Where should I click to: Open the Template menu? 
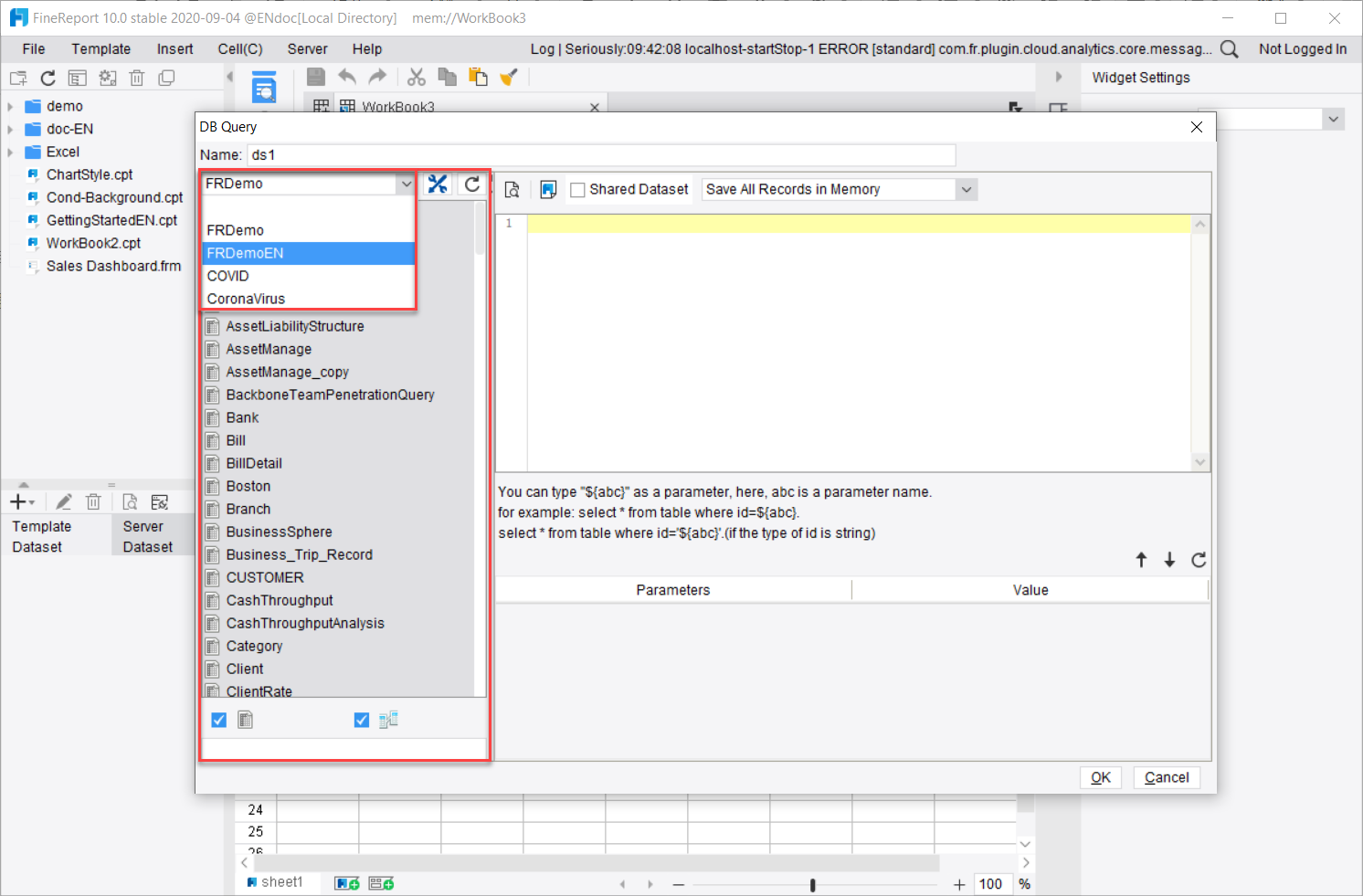click(101, 49)
